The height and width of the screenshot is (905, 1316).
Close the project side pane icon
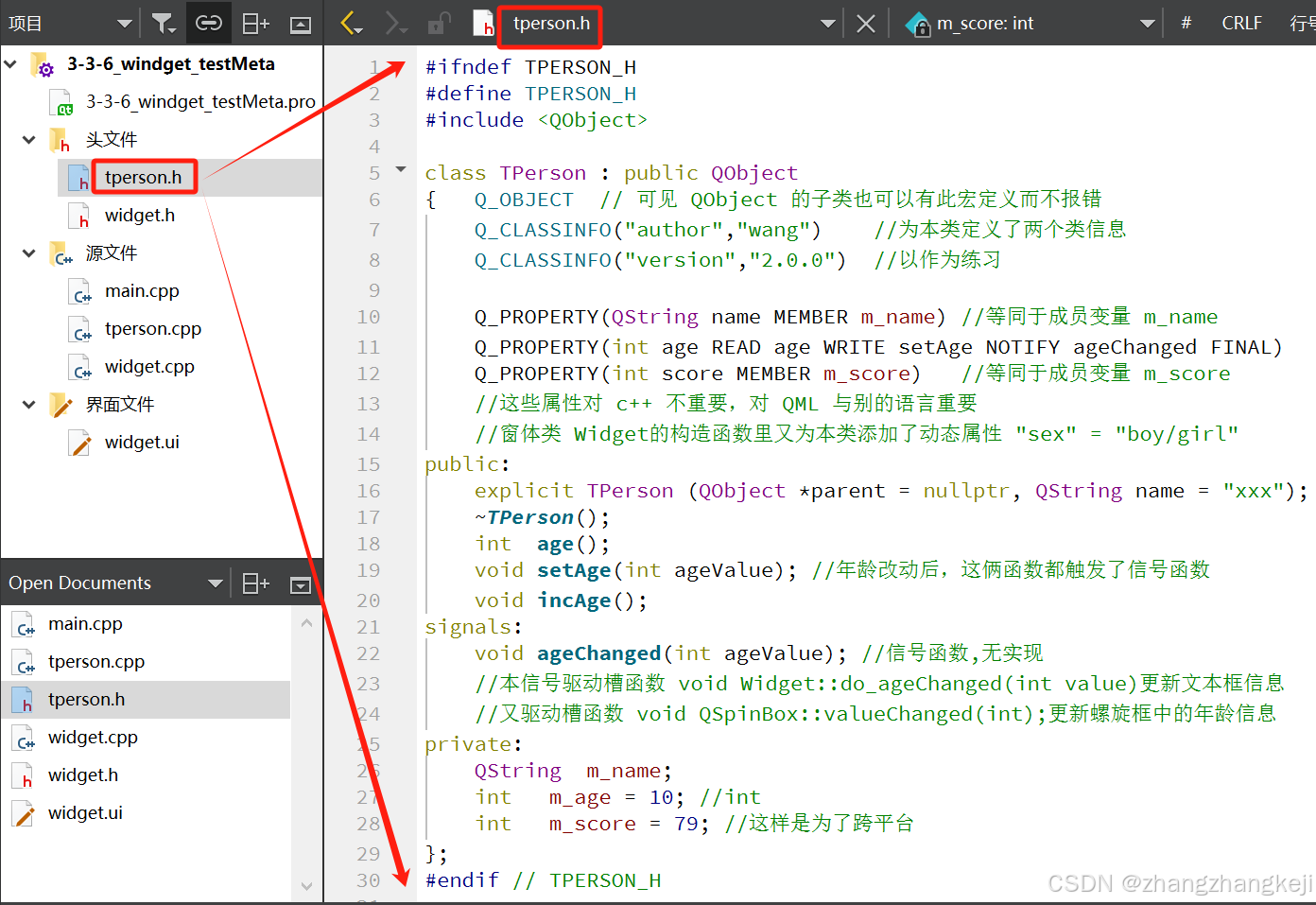301,25
